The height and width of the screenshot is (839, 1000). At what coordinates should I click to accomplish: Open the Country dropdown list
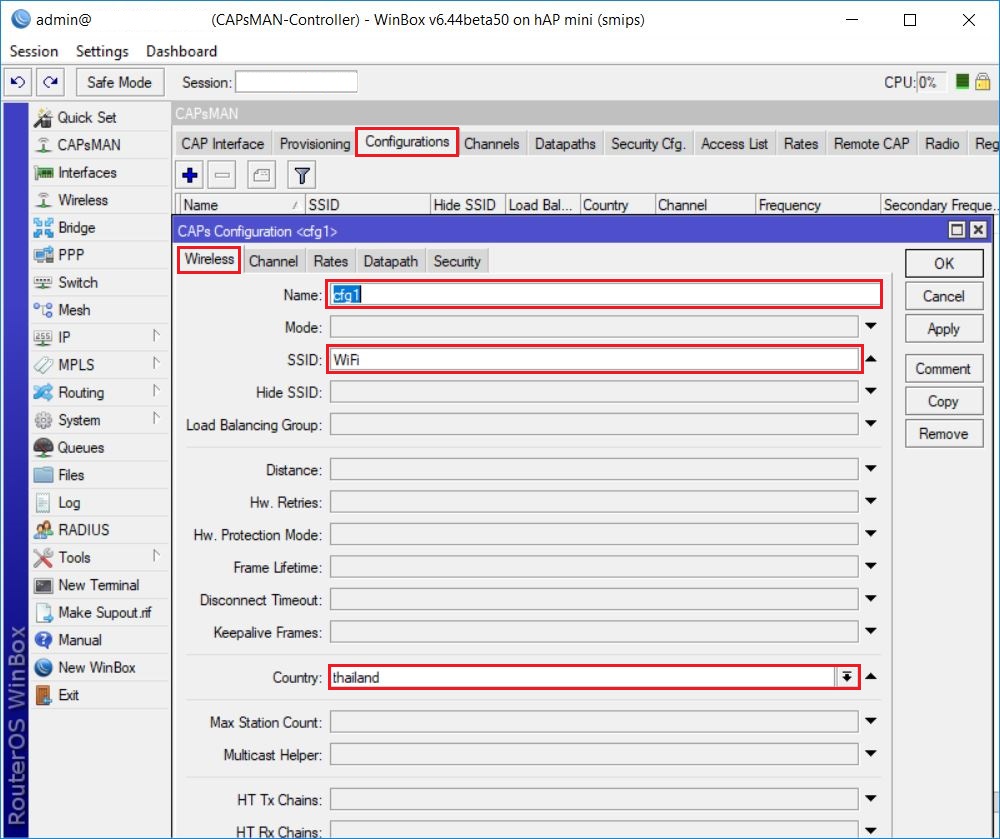click(846, 677)
